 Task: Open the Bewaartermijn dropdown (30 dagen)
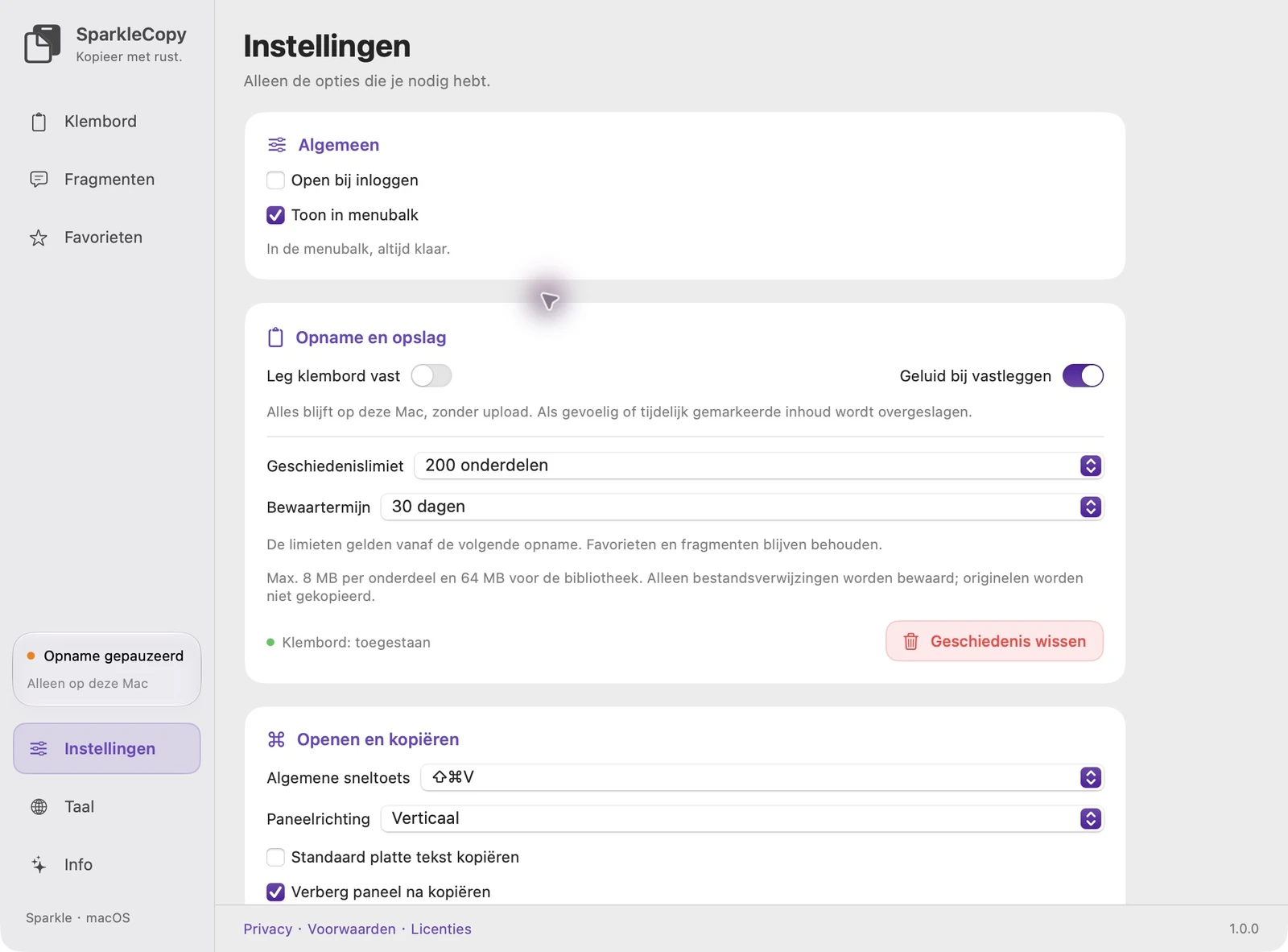tap(741, 507)
